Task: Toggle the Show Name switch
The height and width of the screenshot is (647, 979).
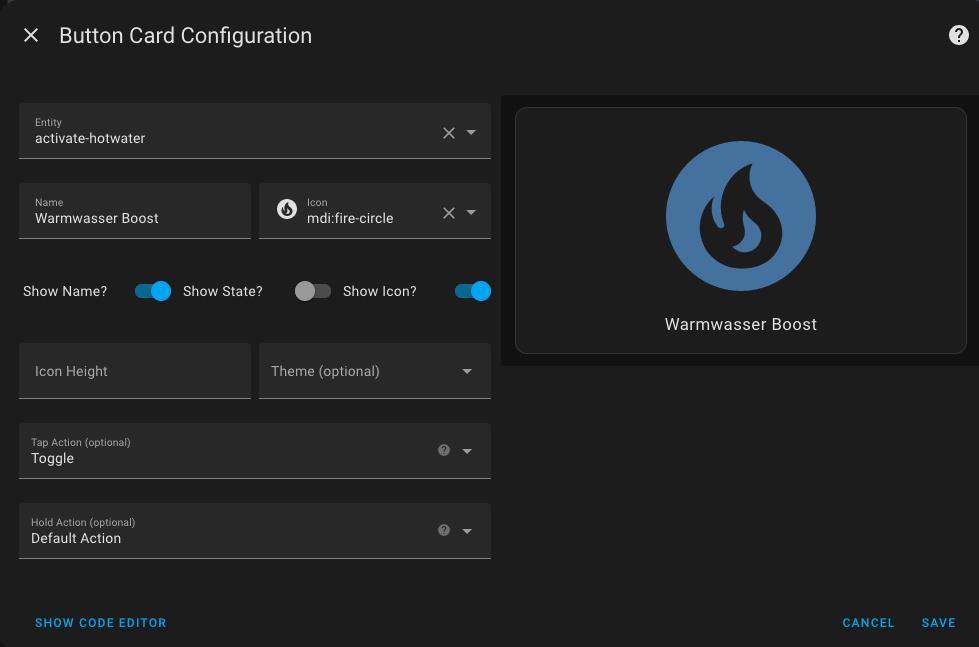Action: pos(153,291)
